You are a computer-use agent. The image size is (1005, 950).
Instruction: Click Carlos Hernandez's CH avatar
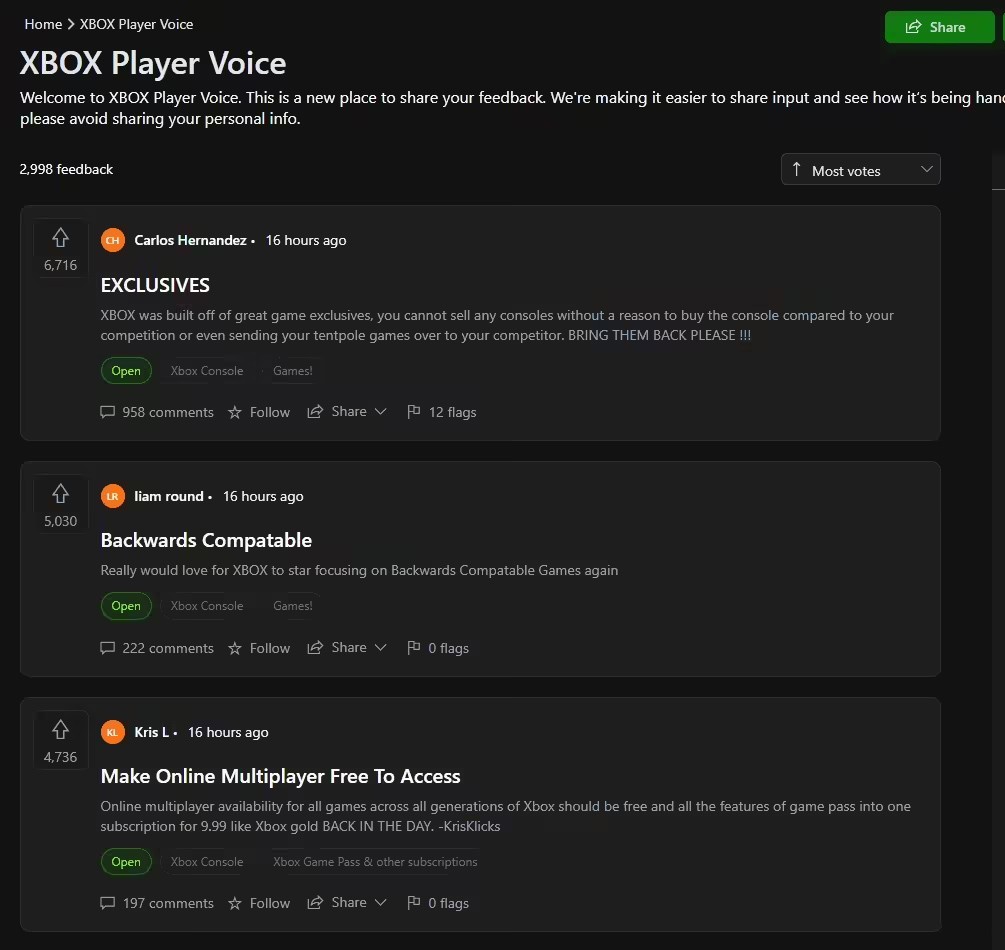(113, 240)
